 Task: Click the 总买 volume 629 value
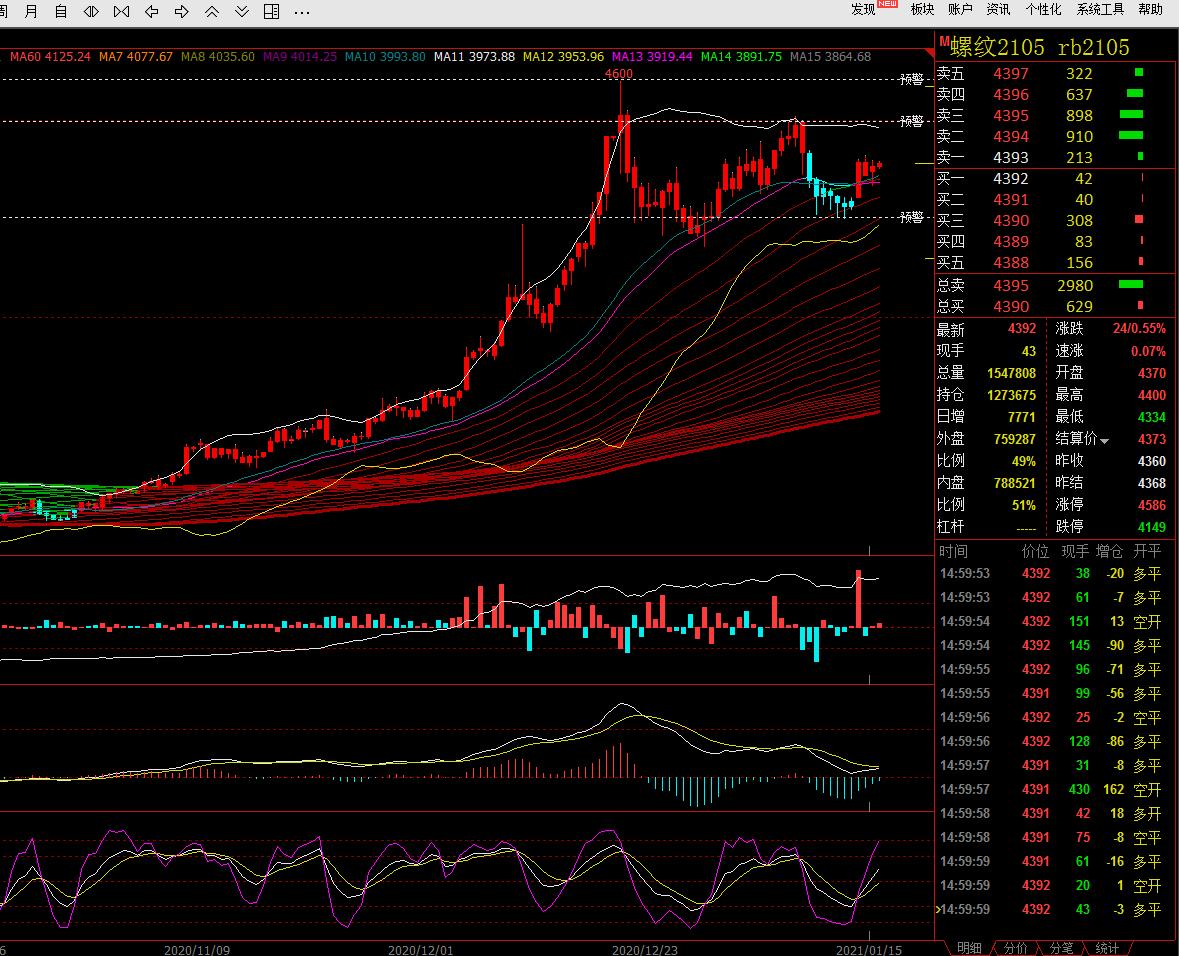point(1079,307)
